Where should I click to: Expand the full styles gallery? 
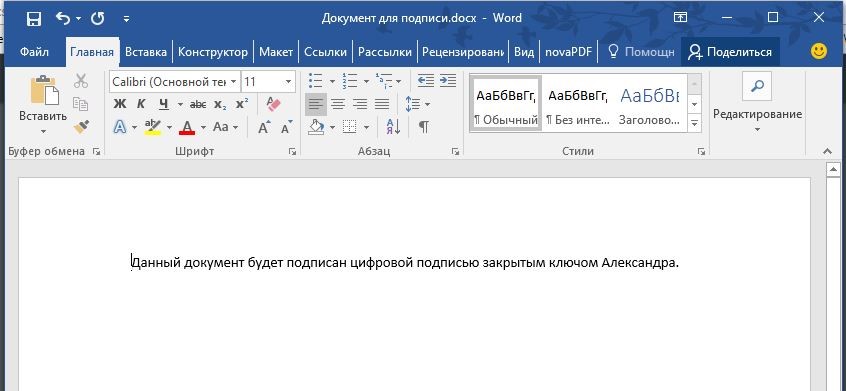point(694,124)
